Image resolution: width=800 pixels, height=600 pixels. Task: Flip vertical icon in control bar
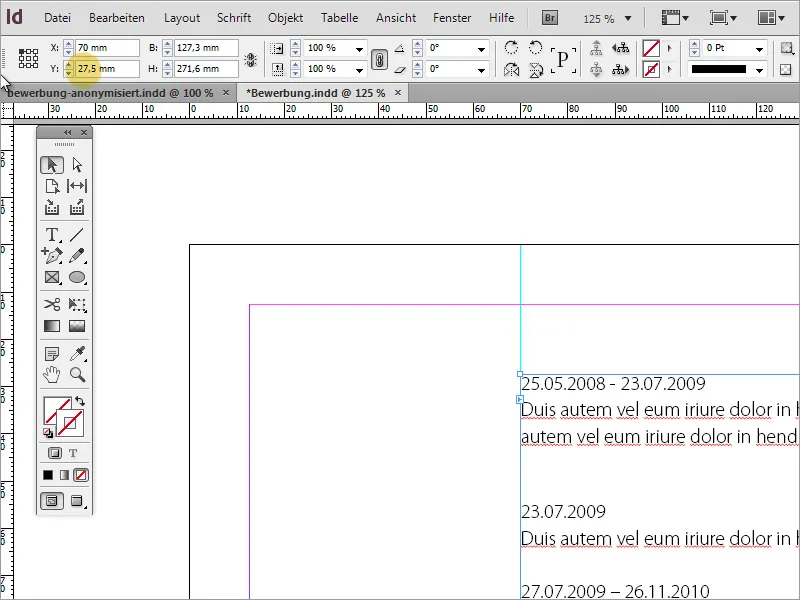535,69
